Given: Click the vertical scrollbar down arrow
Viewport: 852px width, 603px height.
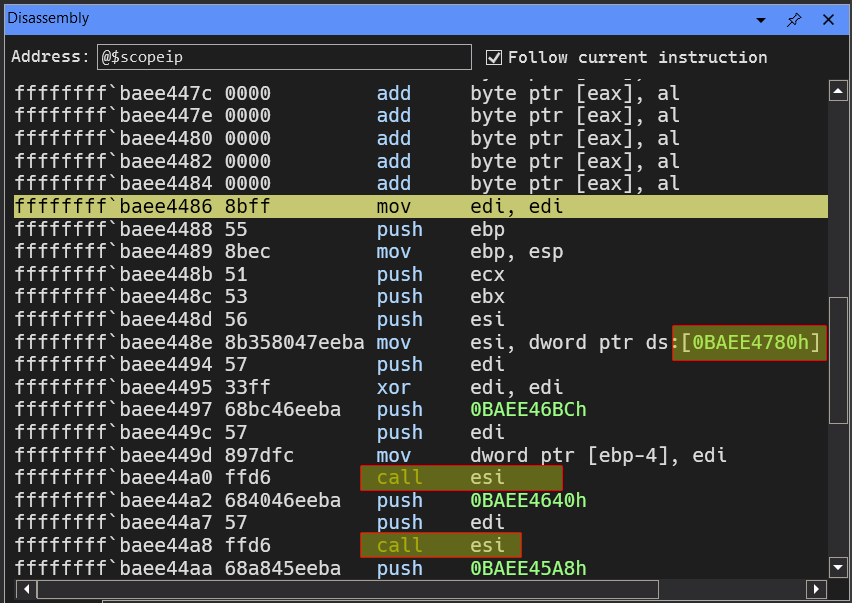Looking at the screenshot, I should pyautogui.click(x=839, y=567).
